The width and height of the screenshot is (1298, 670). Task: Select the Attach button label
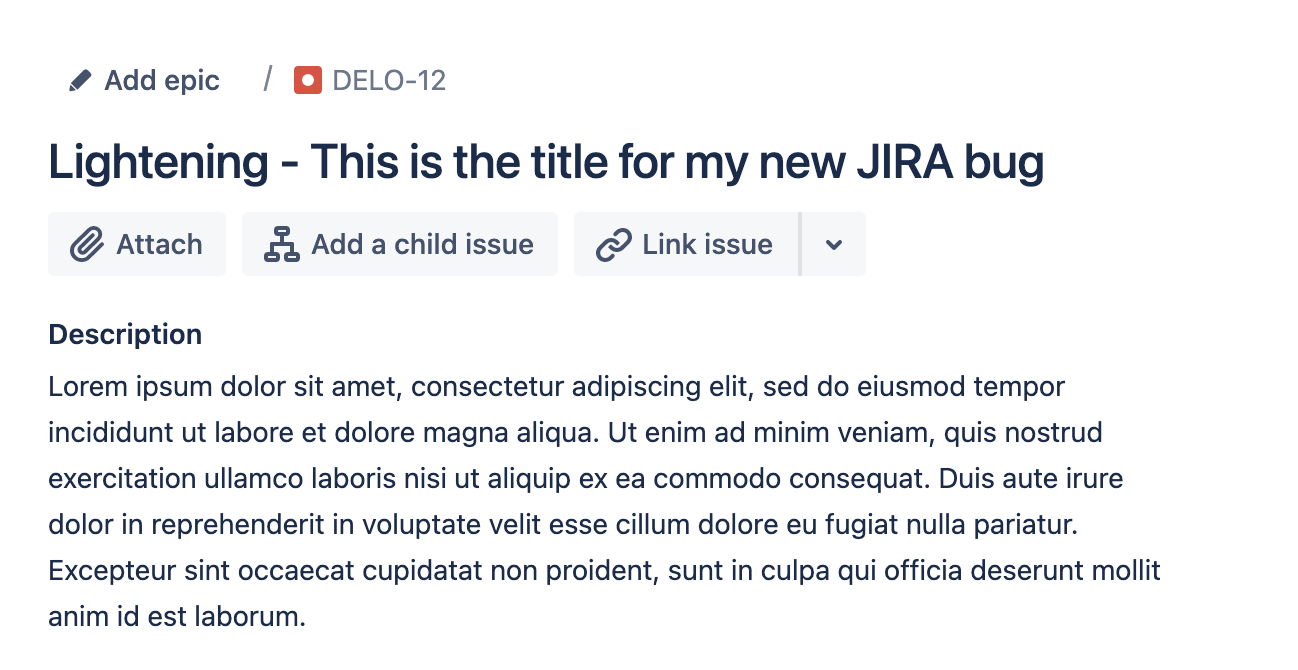click(159, 244)
